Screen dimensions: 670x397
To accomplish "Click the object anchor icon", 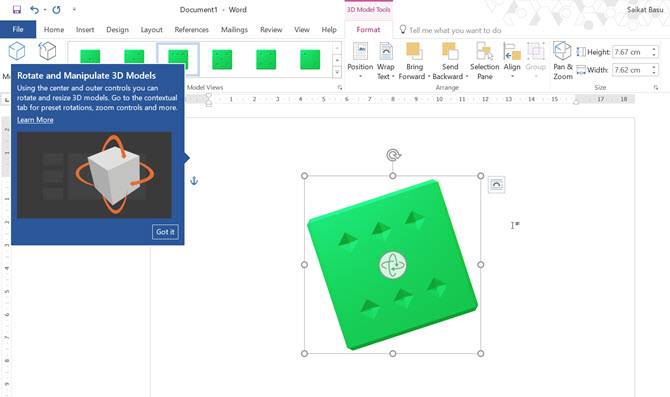I will (194, 181).
